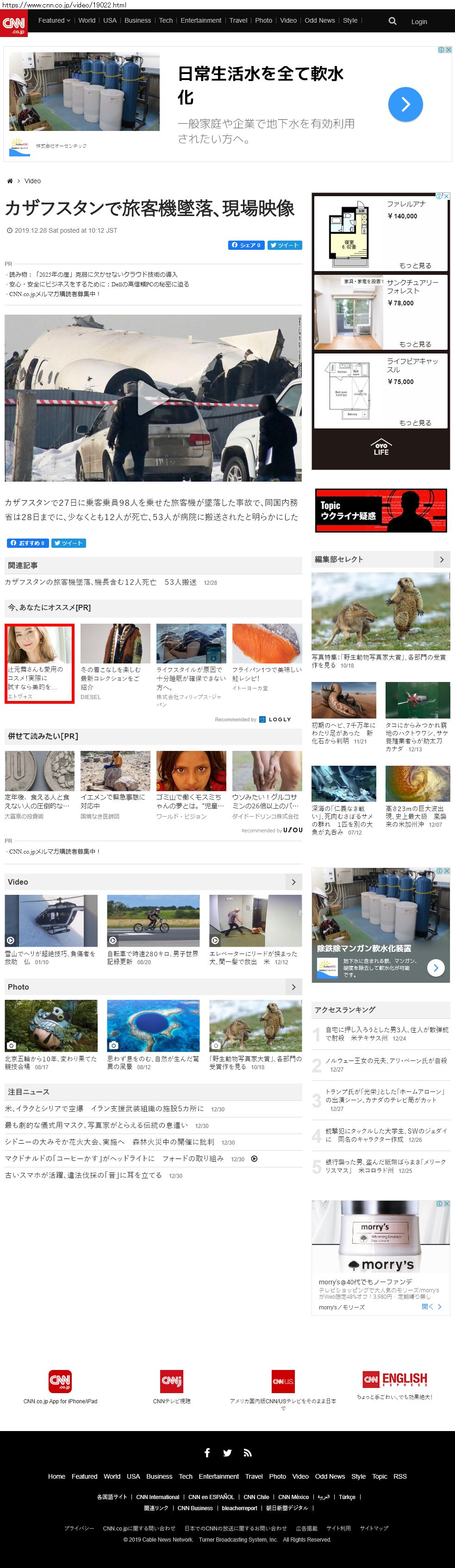Expand the Photo section chevron
The width and height of the screenshot is (455, 1568).
tap(293, 987)
